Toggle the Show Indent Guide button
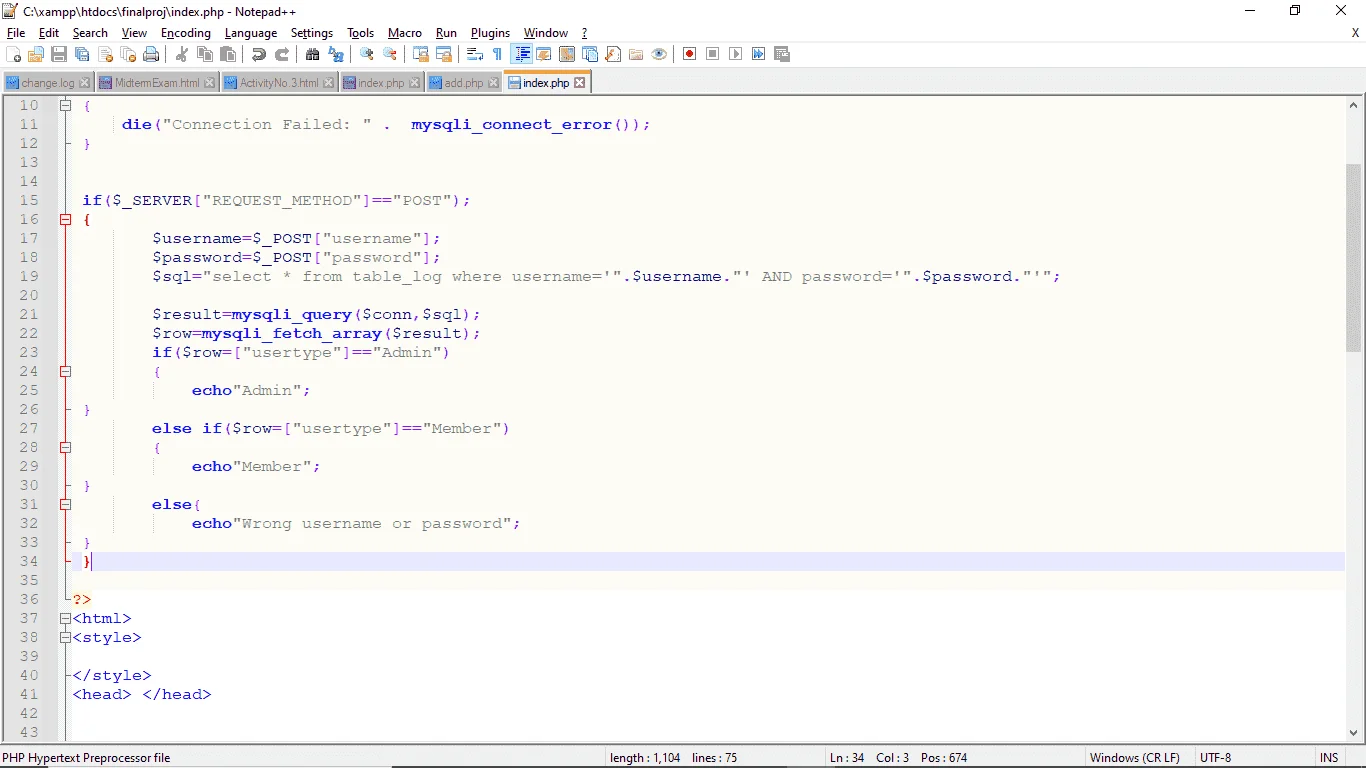1366x768 pixels. point(522,54)
